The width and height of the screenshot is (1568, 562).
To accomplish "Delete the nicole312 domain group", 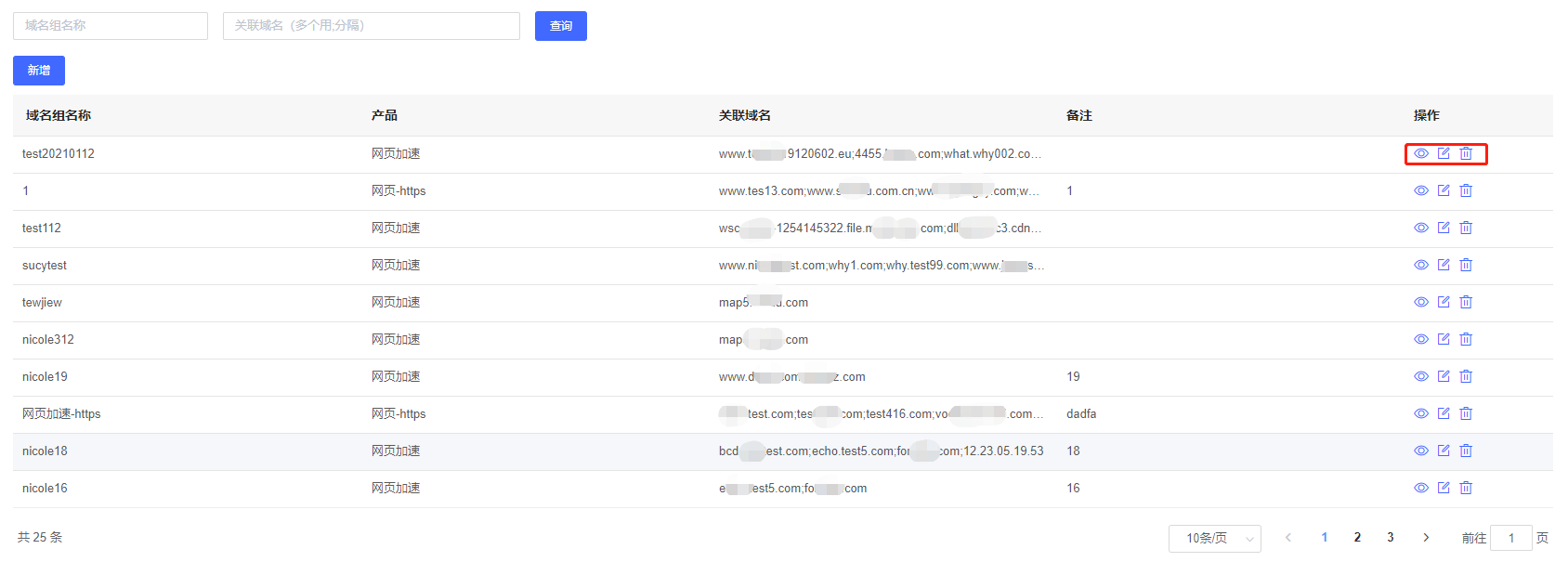I will coord(1466,339).
